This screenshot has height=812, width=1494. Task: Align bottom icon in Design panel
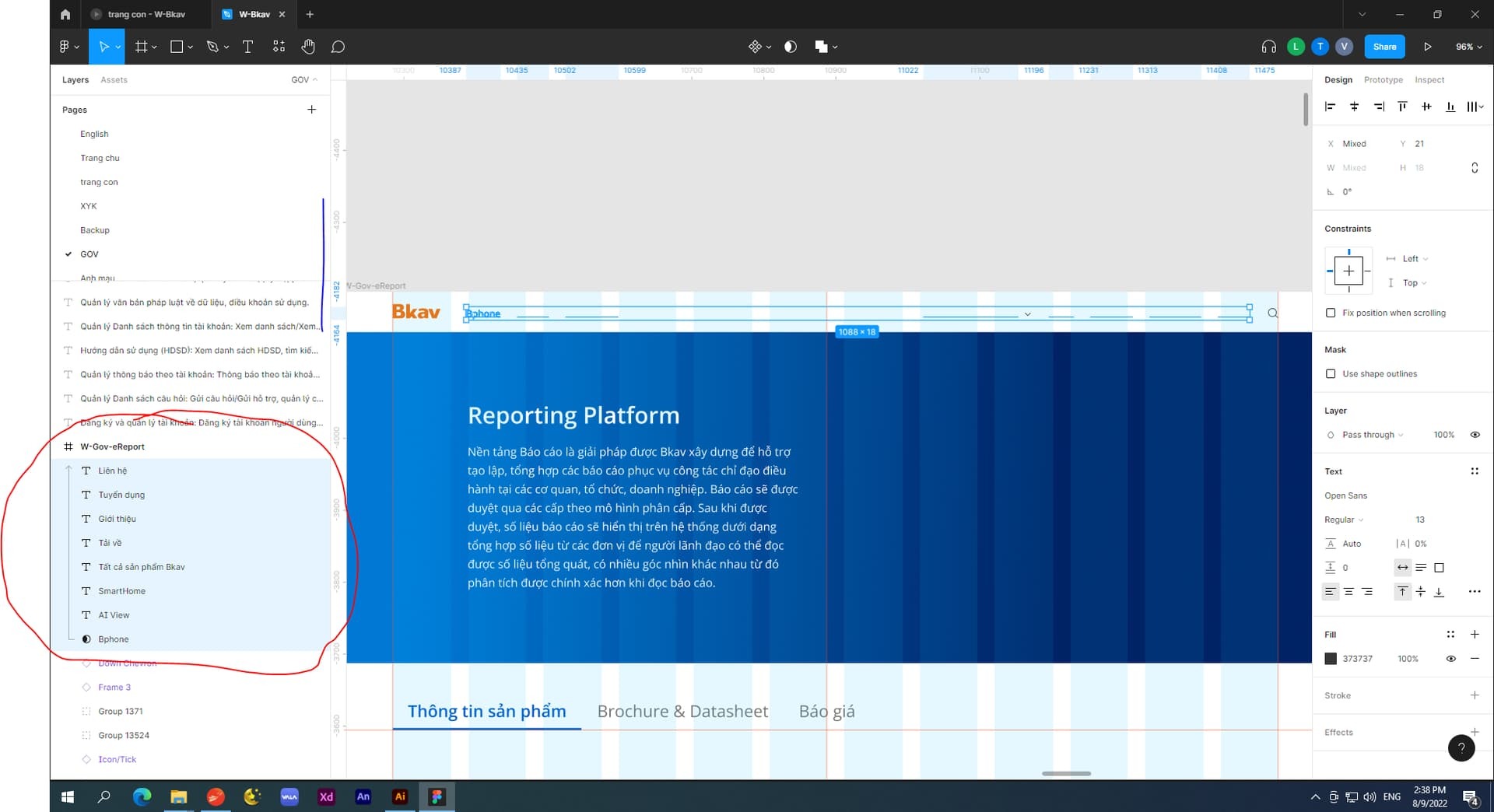tap(1450, 107)
